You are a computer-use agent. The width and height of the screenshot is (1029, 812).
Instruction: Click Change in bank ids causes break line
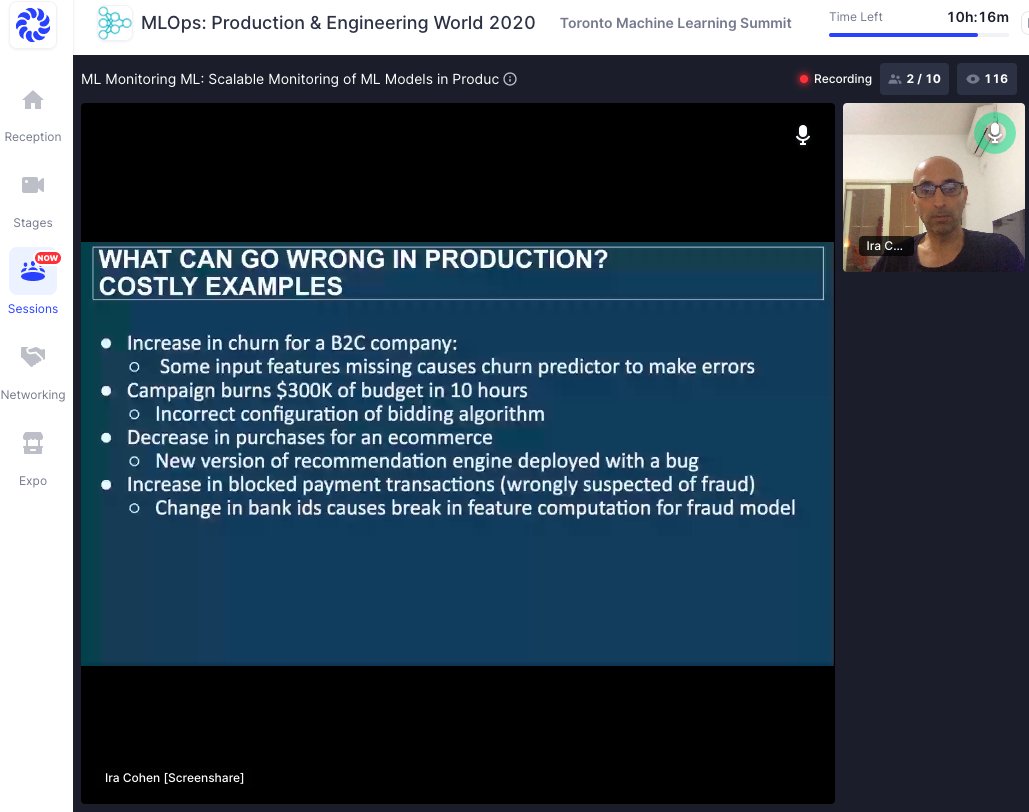point(475,508)
